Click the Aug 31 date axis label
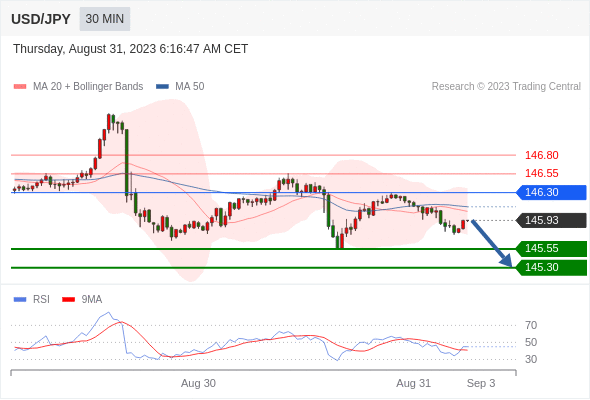 [413, 383]
